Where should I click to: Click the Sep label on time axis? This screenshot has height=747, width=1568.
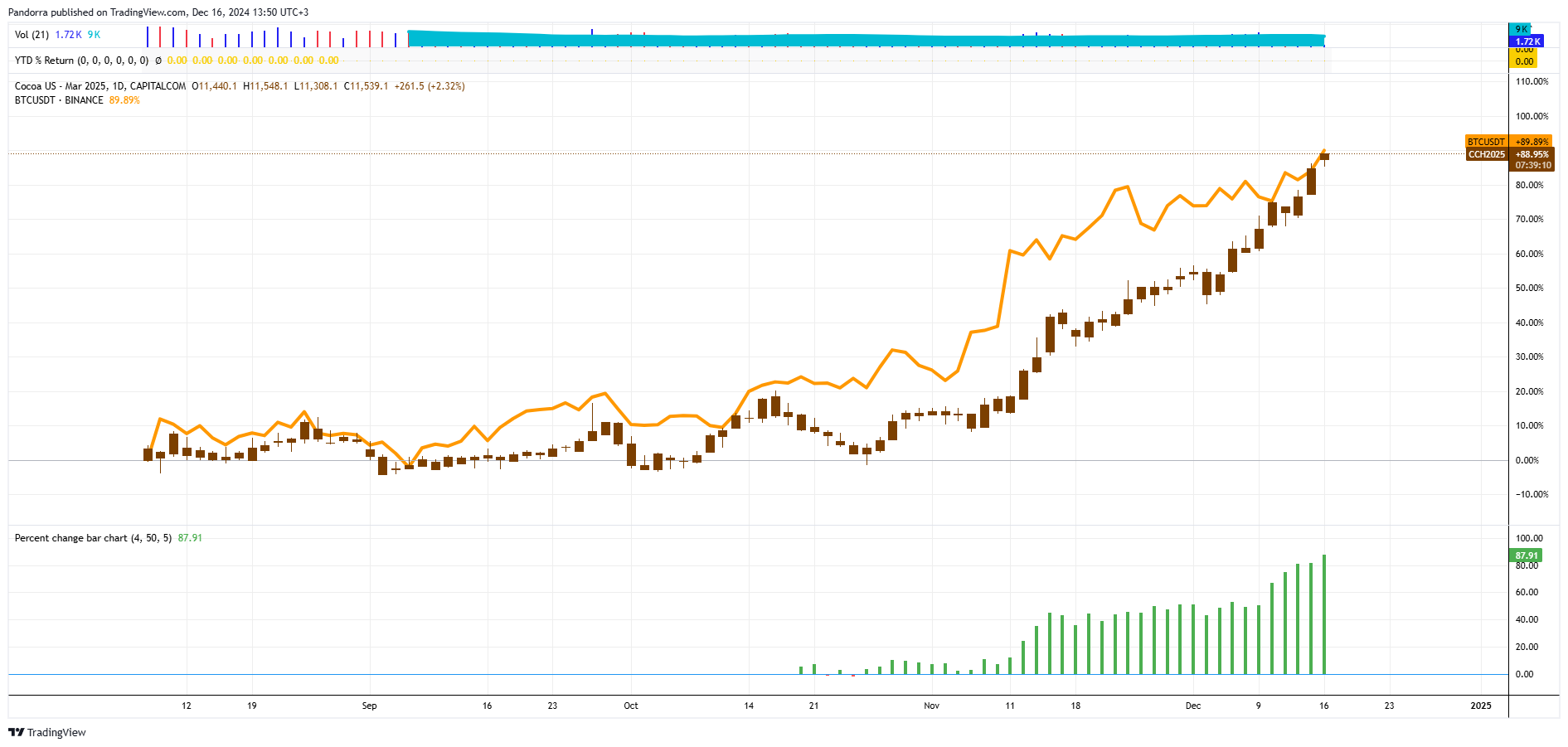pyautogui.click(x=369, y=706)
